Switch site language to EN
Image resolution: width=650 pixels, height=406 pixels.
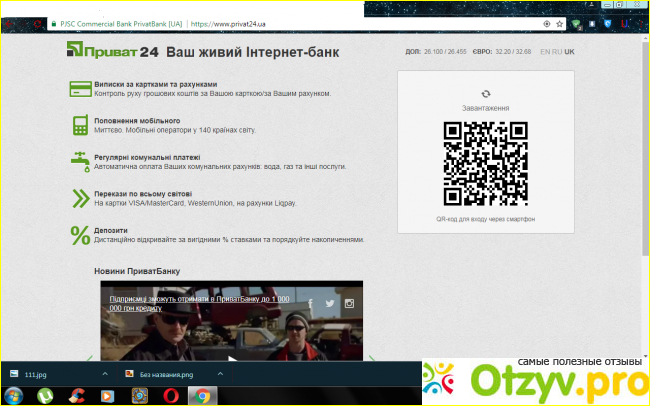click(545, 51)
